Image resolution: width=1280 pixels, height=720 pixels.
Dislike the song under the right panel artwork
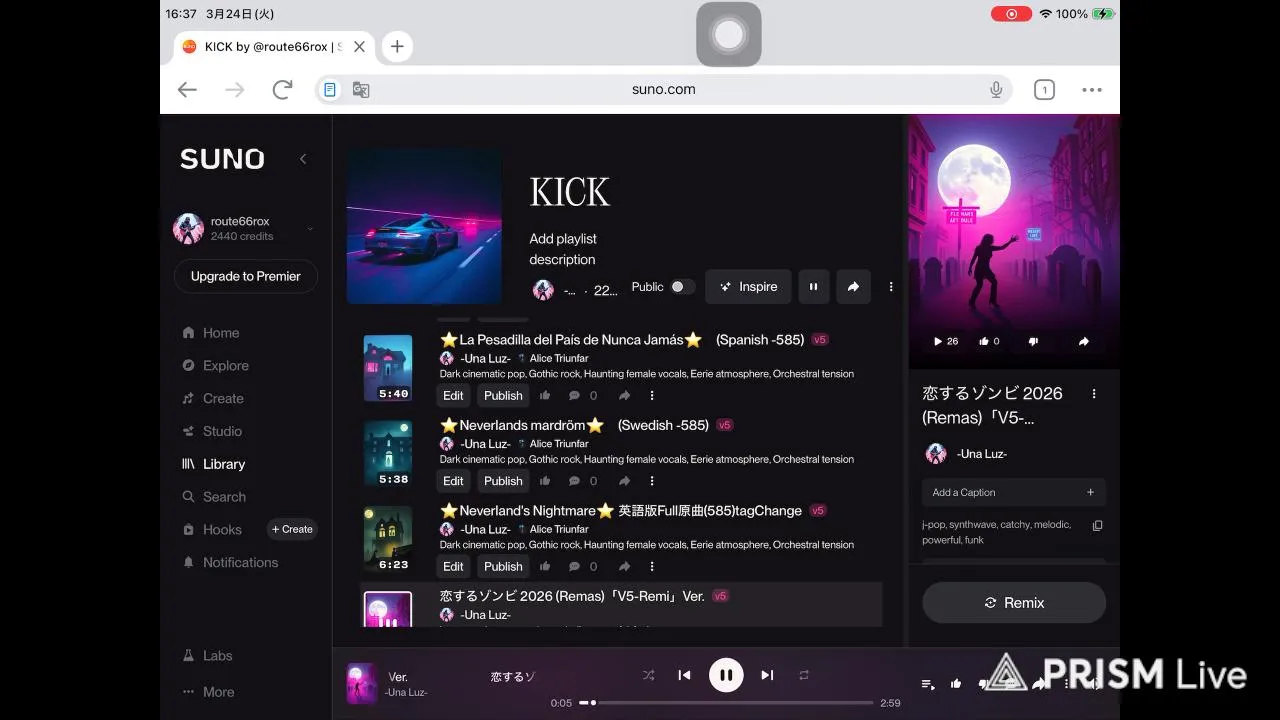(1033, 341)
